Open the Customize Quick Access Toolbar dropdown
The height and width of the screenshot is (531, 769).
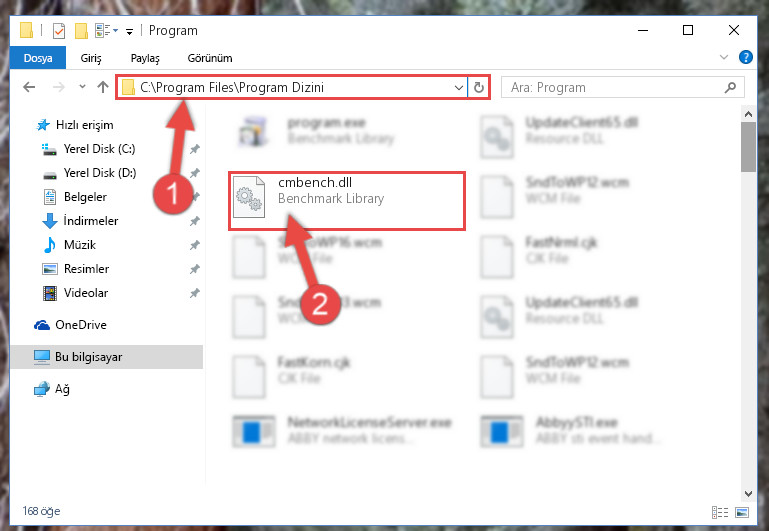[x=129, y=32]
